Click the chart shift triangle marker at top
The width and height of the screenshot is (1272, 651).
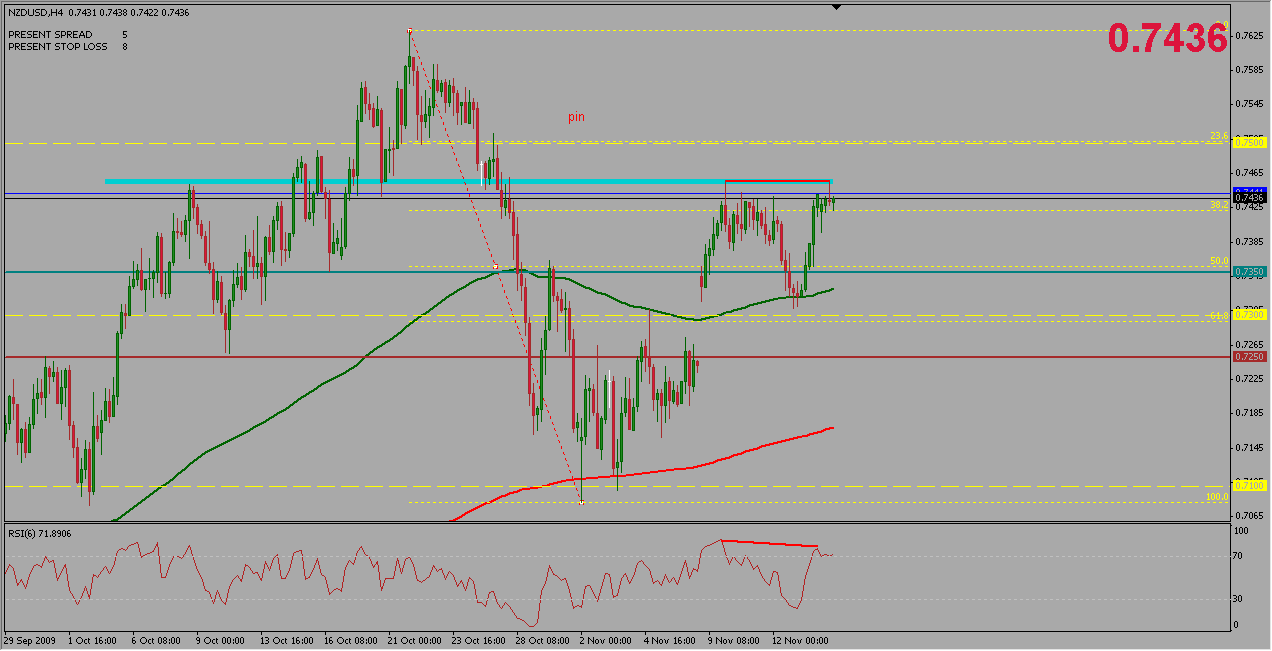pyautogui.click(x=837, y=7)
